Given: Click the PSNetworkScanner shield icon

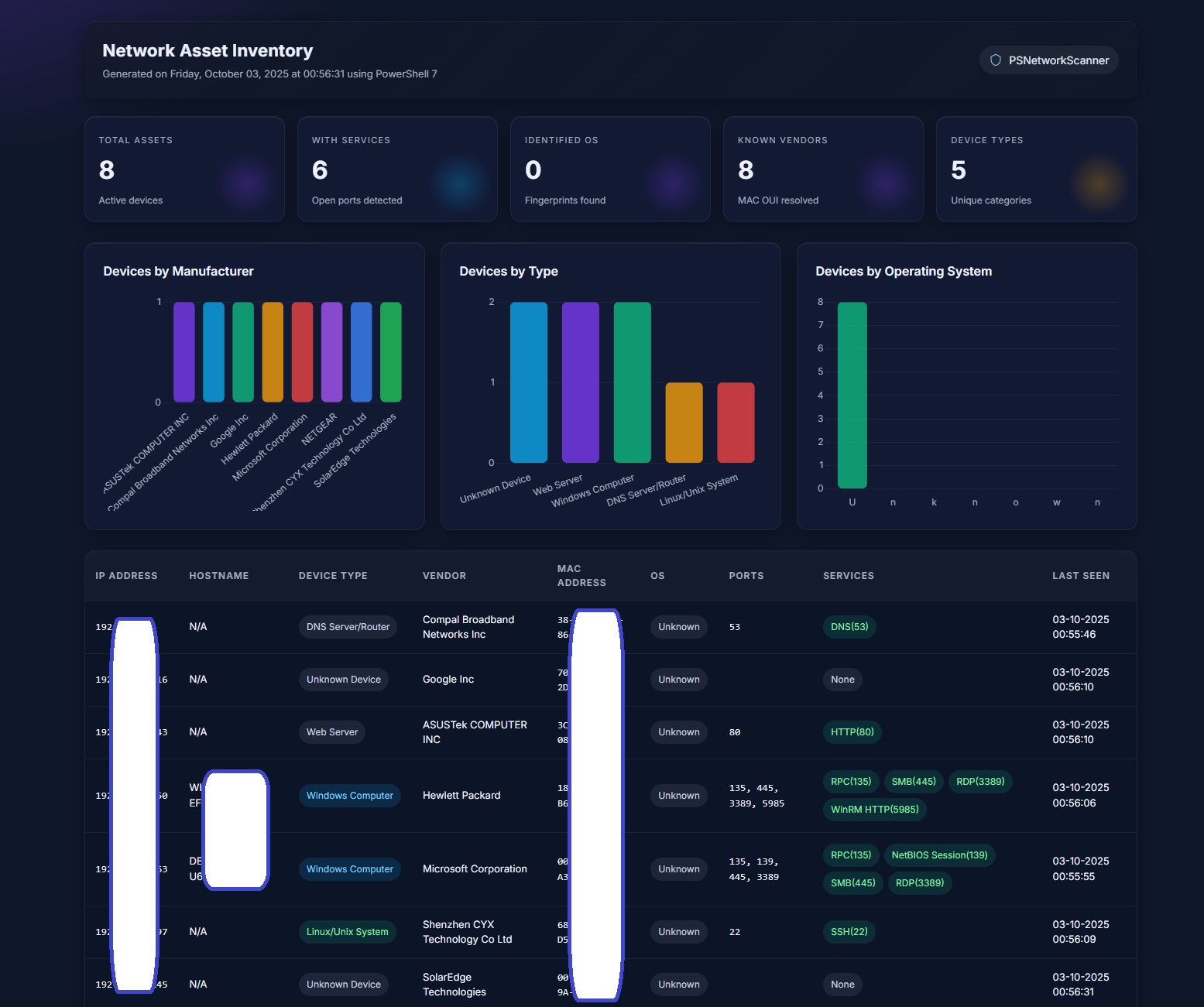Looking at the screenshot, I should click(x=996, y=60).
